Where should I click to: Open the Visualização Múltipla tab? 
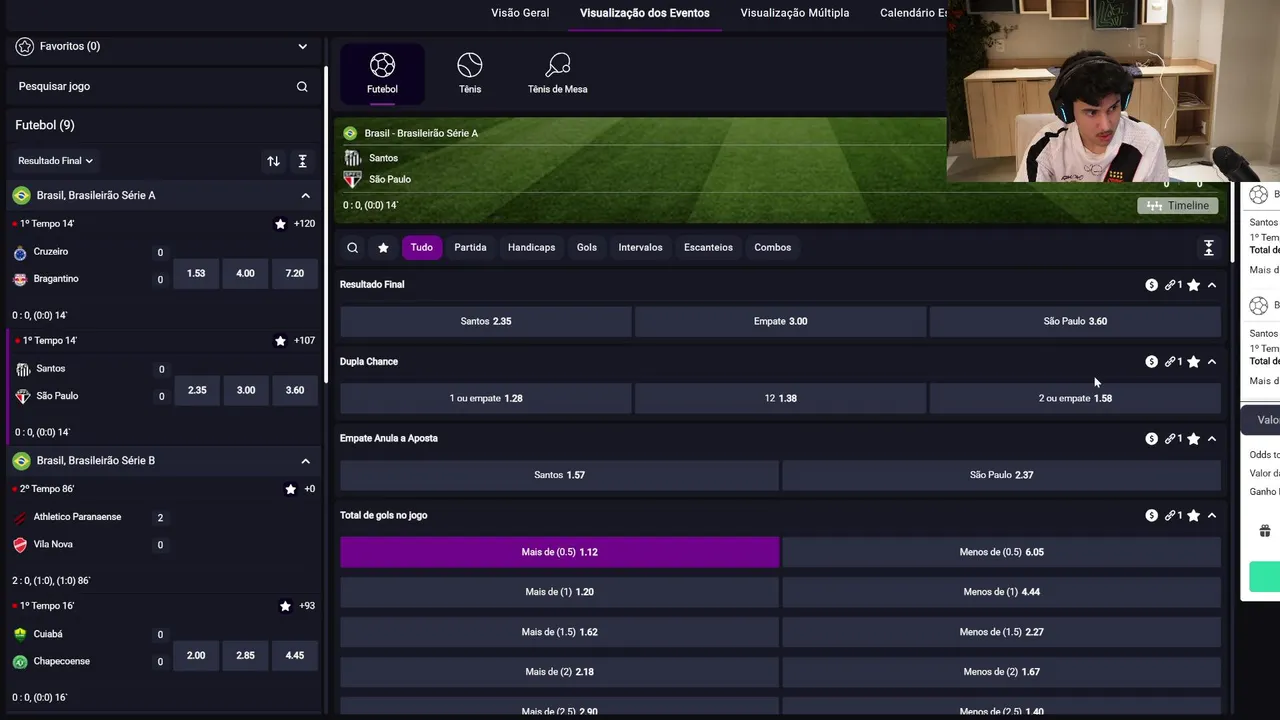[795, 13]
